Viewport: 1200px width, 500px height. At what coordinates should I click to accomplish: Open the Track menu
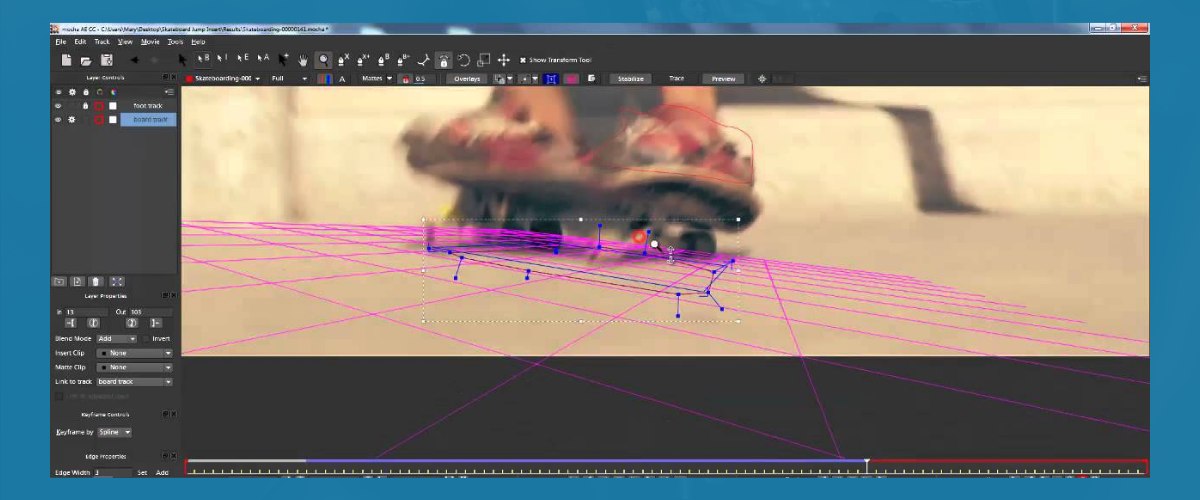pos(102,42)
